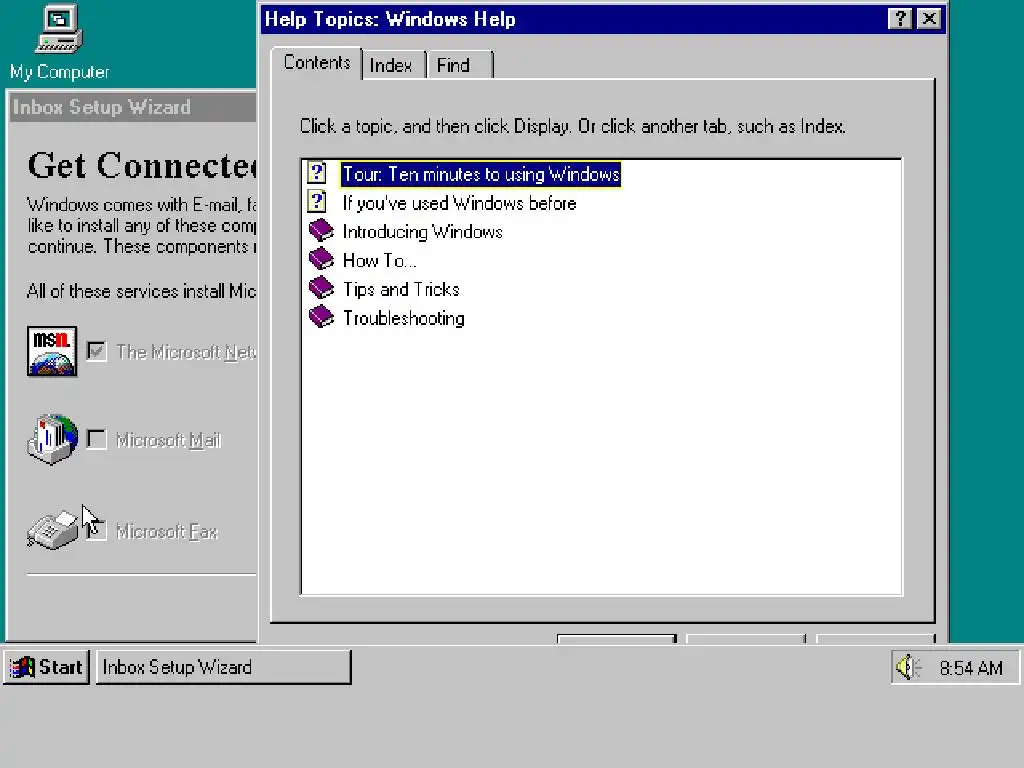The height and width of the screenshot is (768, 1024).
Task: Select the 'Tips and Tricks' book entry
Action: [x=401, y=289]
